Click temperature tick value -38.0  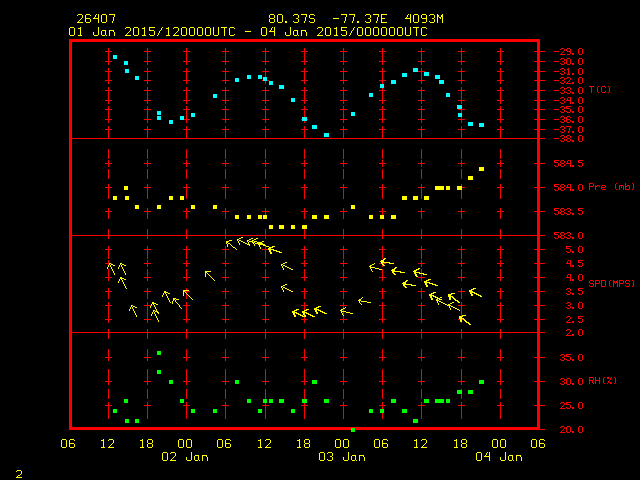(569, 139)
